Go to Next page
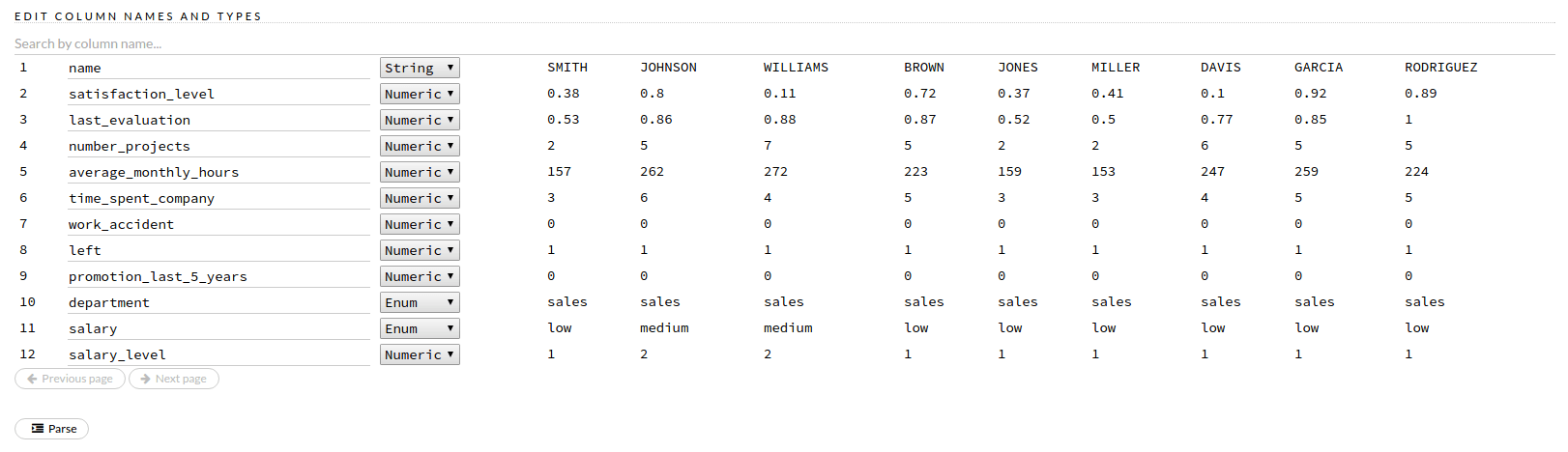Viewport: 1568px width, 452px height. (174, 379)
